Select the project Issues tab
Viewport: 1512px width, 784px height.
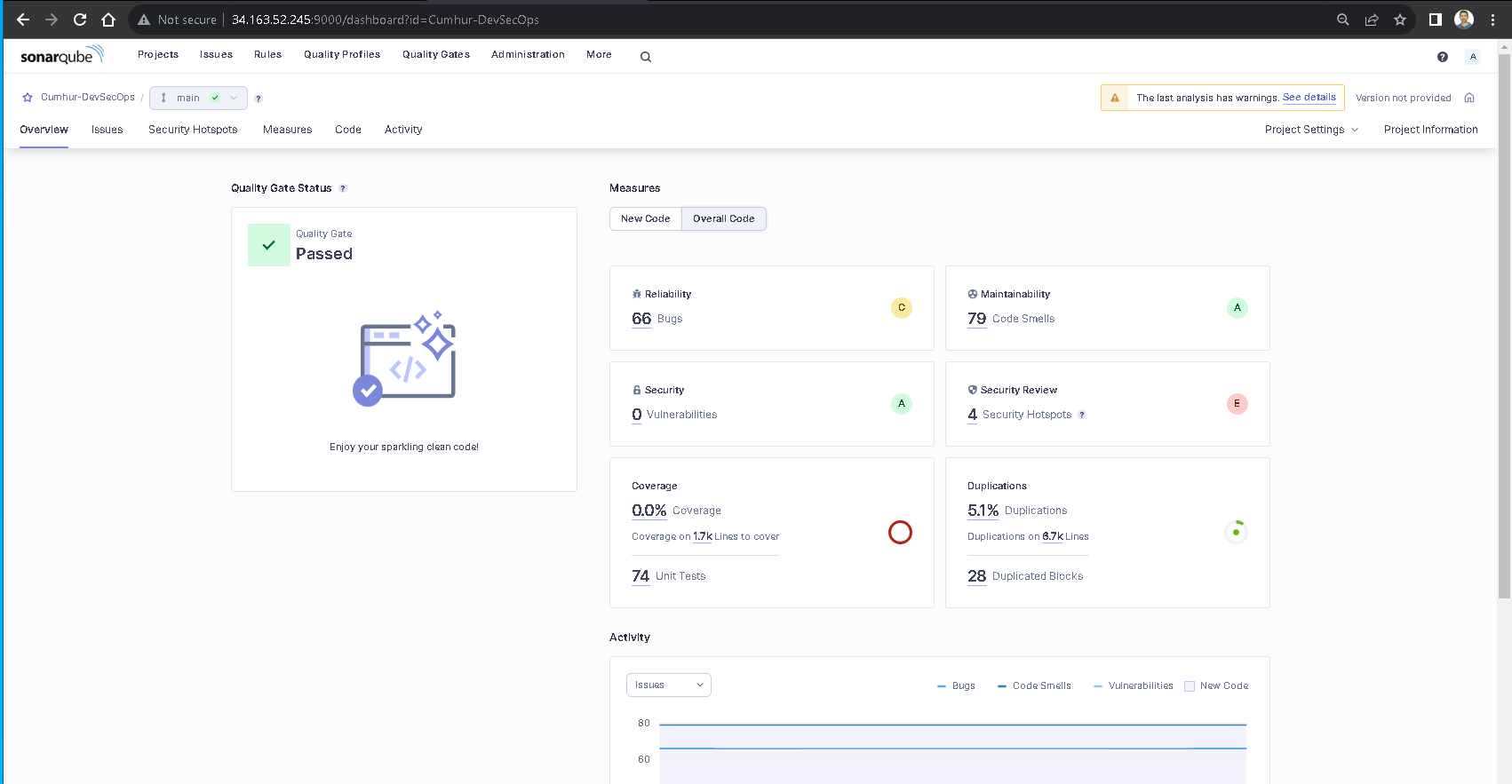(107, 130)
